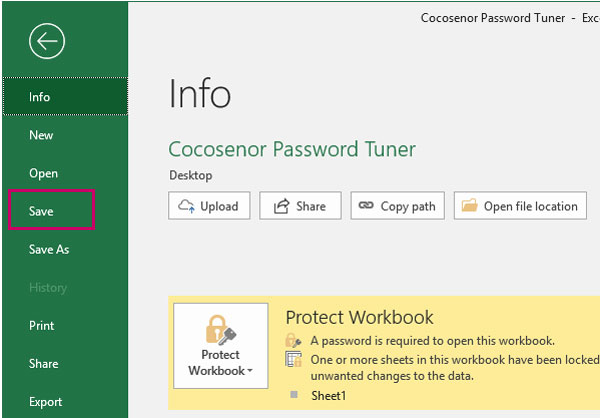
Task: Open the Info menu item
Action: tap(65, 96)
